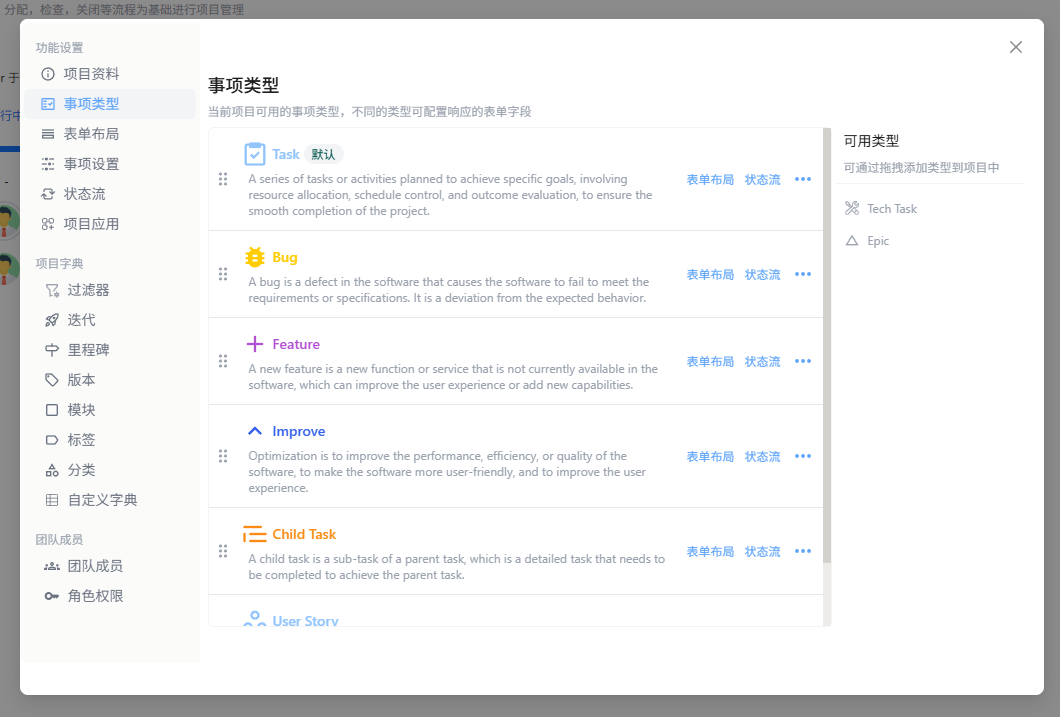Click the 过滤器 funnel icon
1060x717 pixels.
52,290
